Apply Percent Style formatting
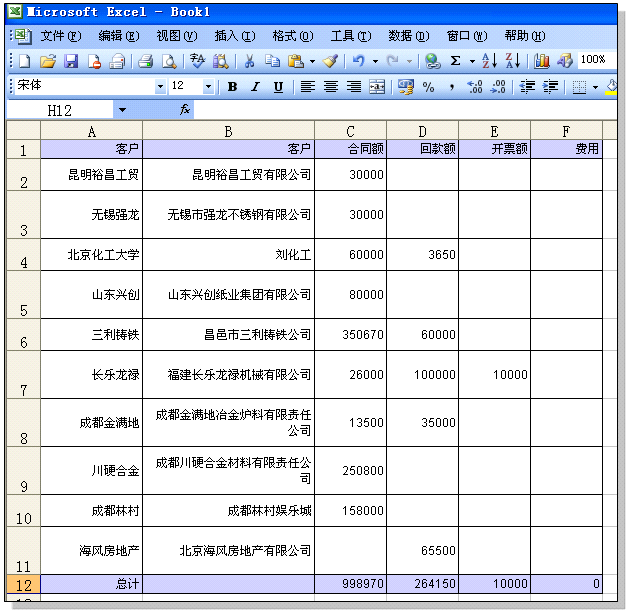The image size is (627, 612). click(x=429, y=87)
